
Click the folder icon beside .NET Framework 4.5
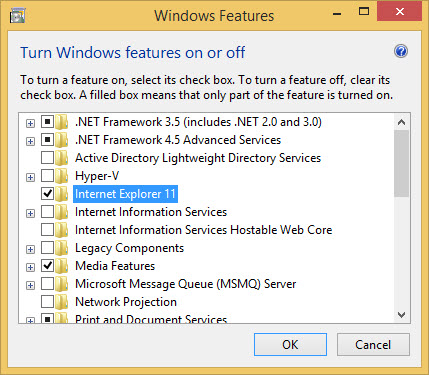[x=62, y=140]
